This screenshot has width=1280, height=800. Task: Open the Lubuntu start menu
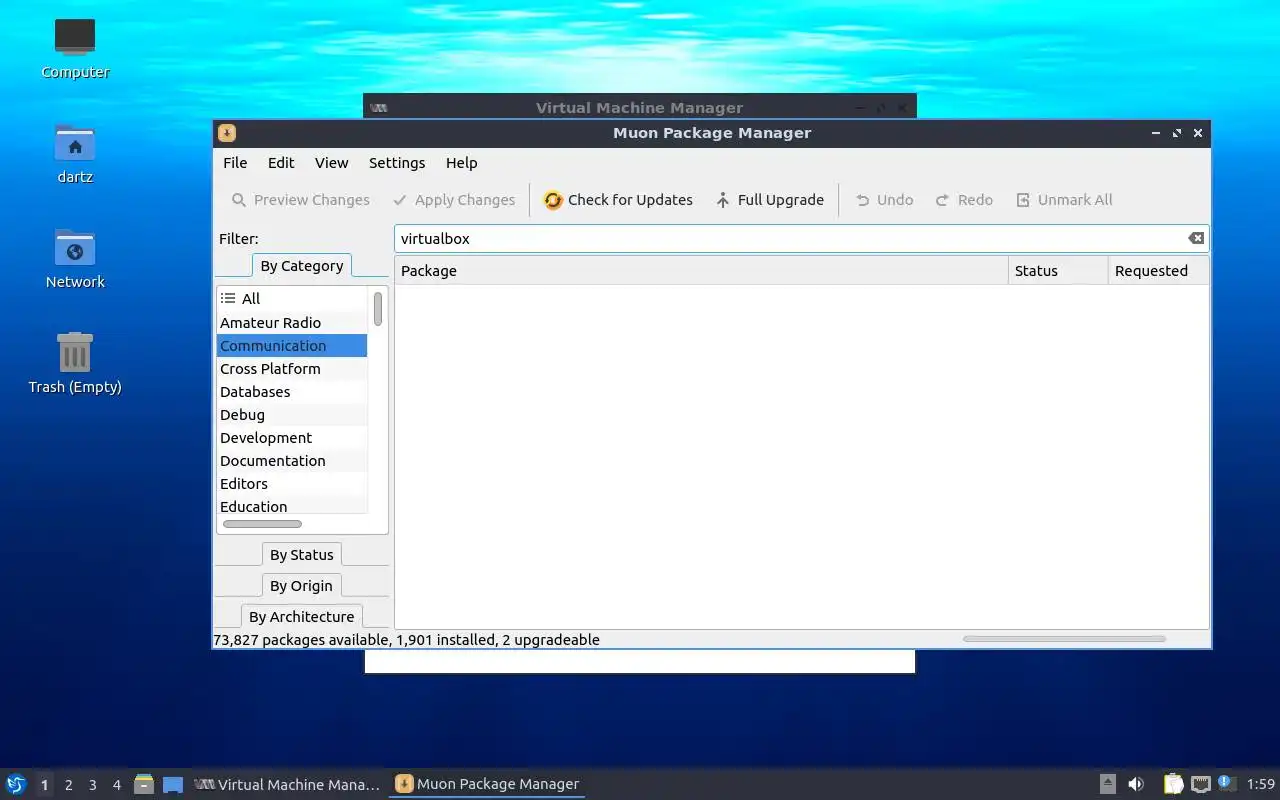click(16, 784)
